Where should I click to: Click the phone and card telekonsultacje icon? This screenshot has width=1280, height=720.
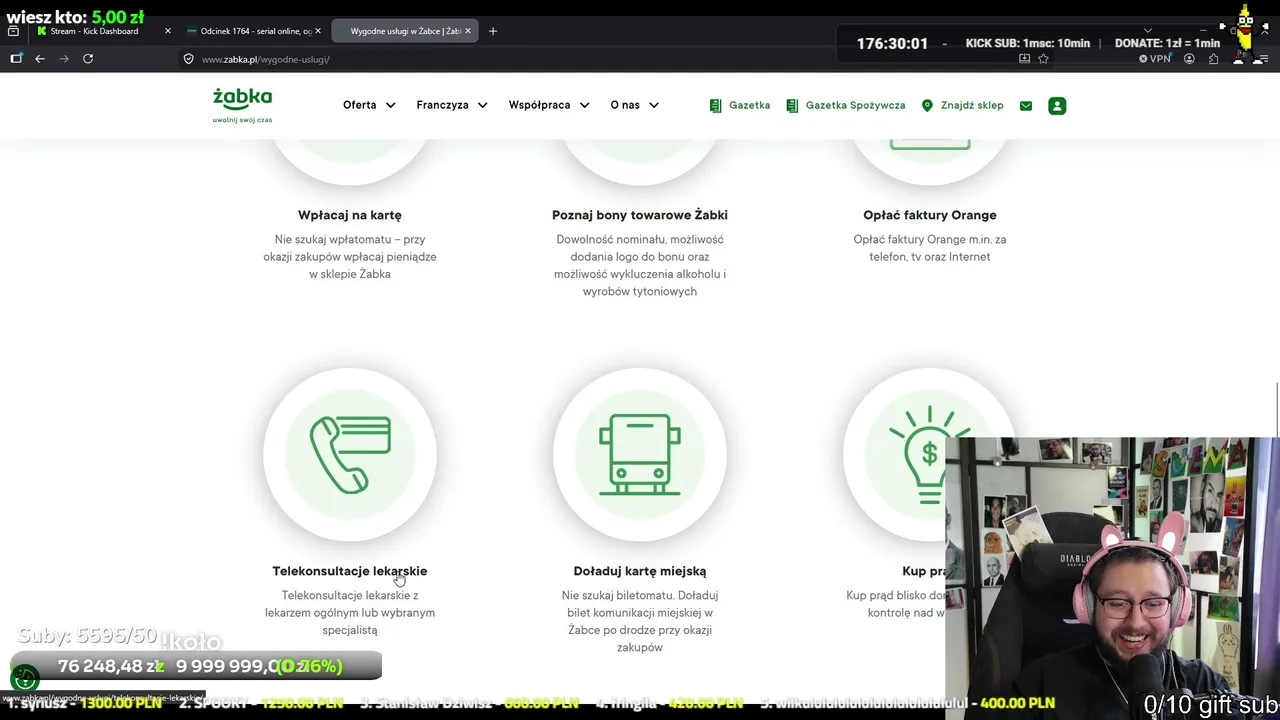pos(350,455)
